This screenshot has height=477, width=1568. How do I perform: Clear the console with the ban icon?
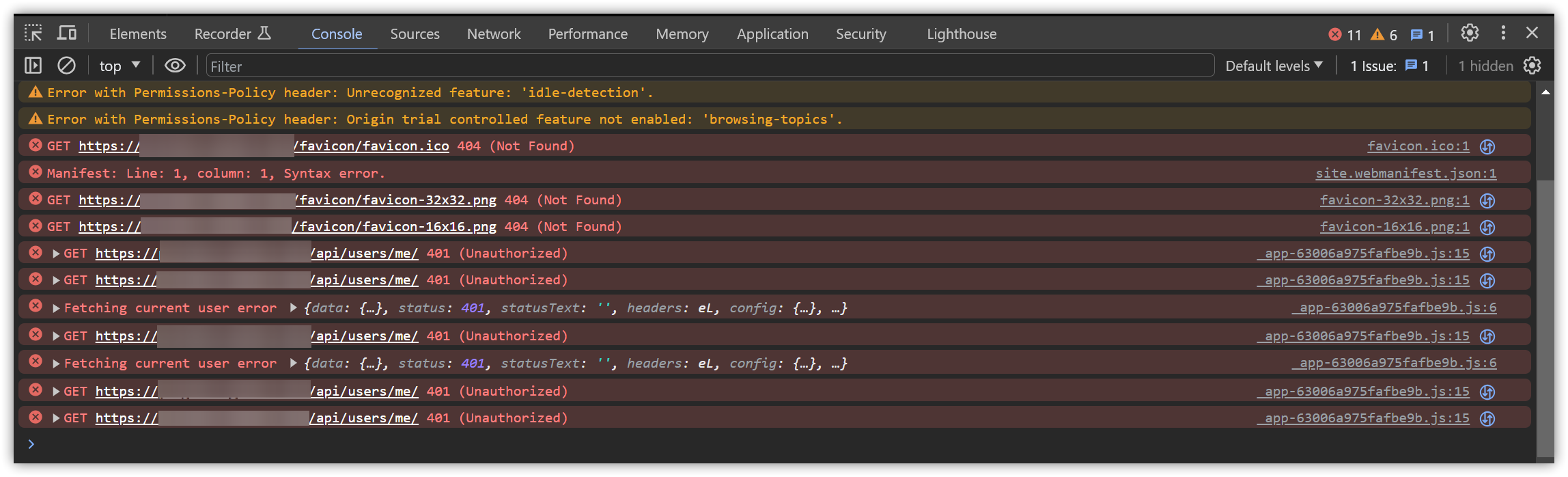[x=66, y=66]
